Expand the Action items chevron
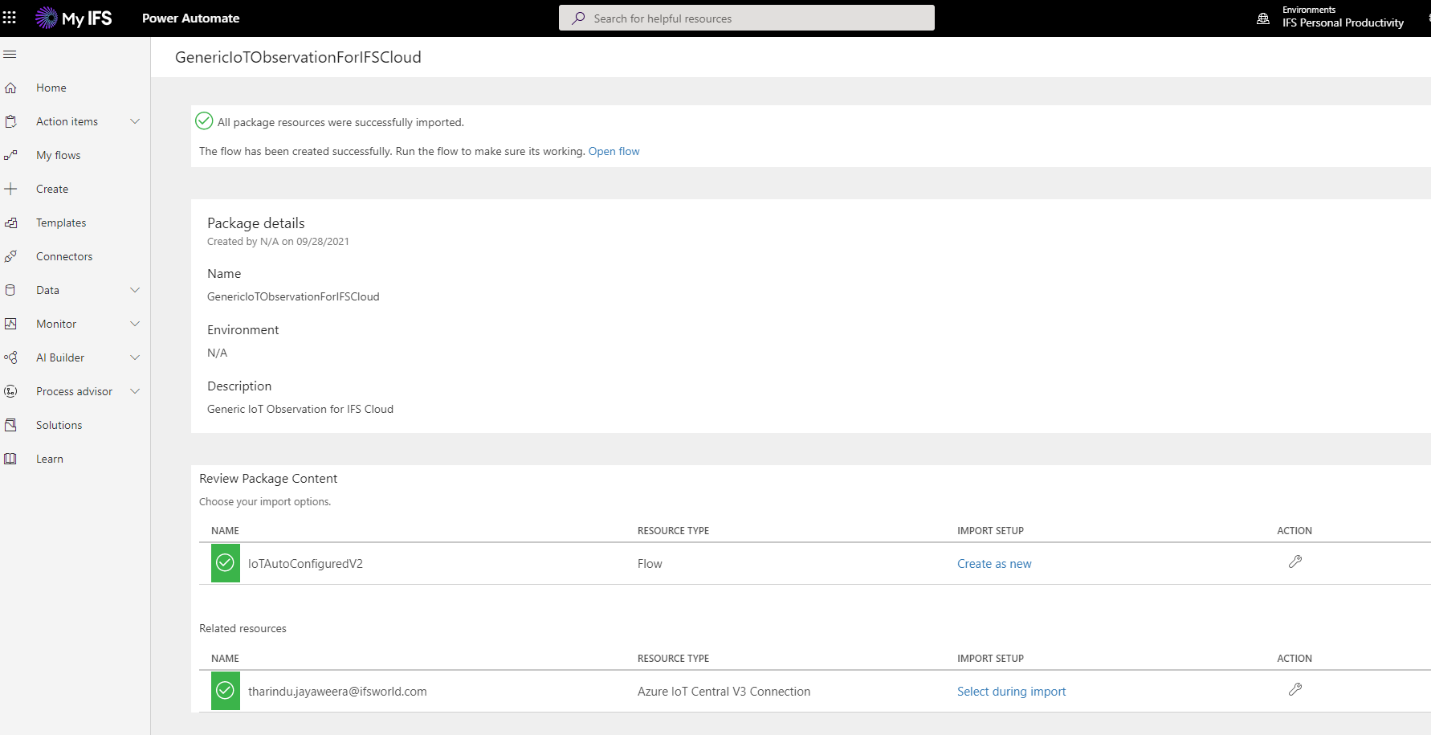The width and height of the screenshot is (1431, 735). click(135, 122)
